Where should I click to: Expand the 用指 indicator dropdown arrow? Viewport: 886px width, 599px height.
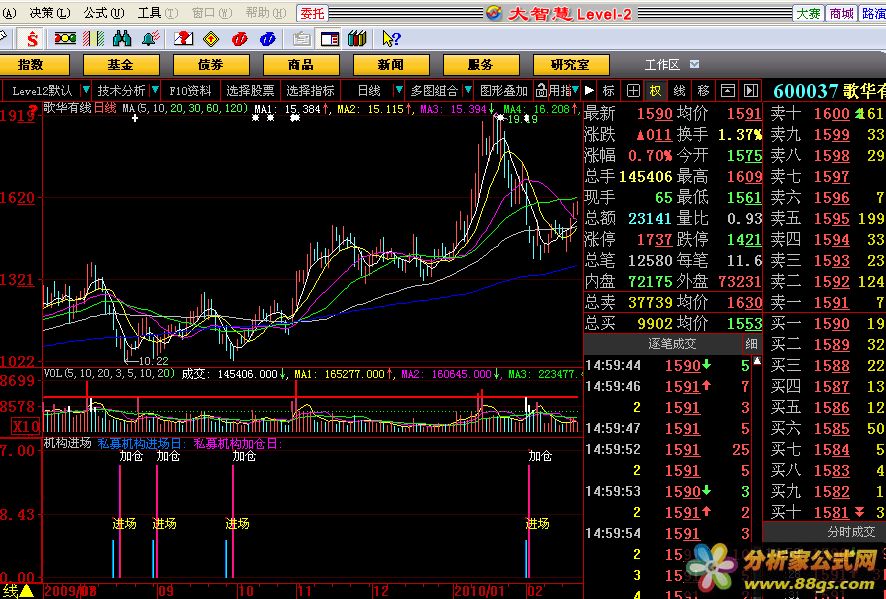click(x=575, y=90)
